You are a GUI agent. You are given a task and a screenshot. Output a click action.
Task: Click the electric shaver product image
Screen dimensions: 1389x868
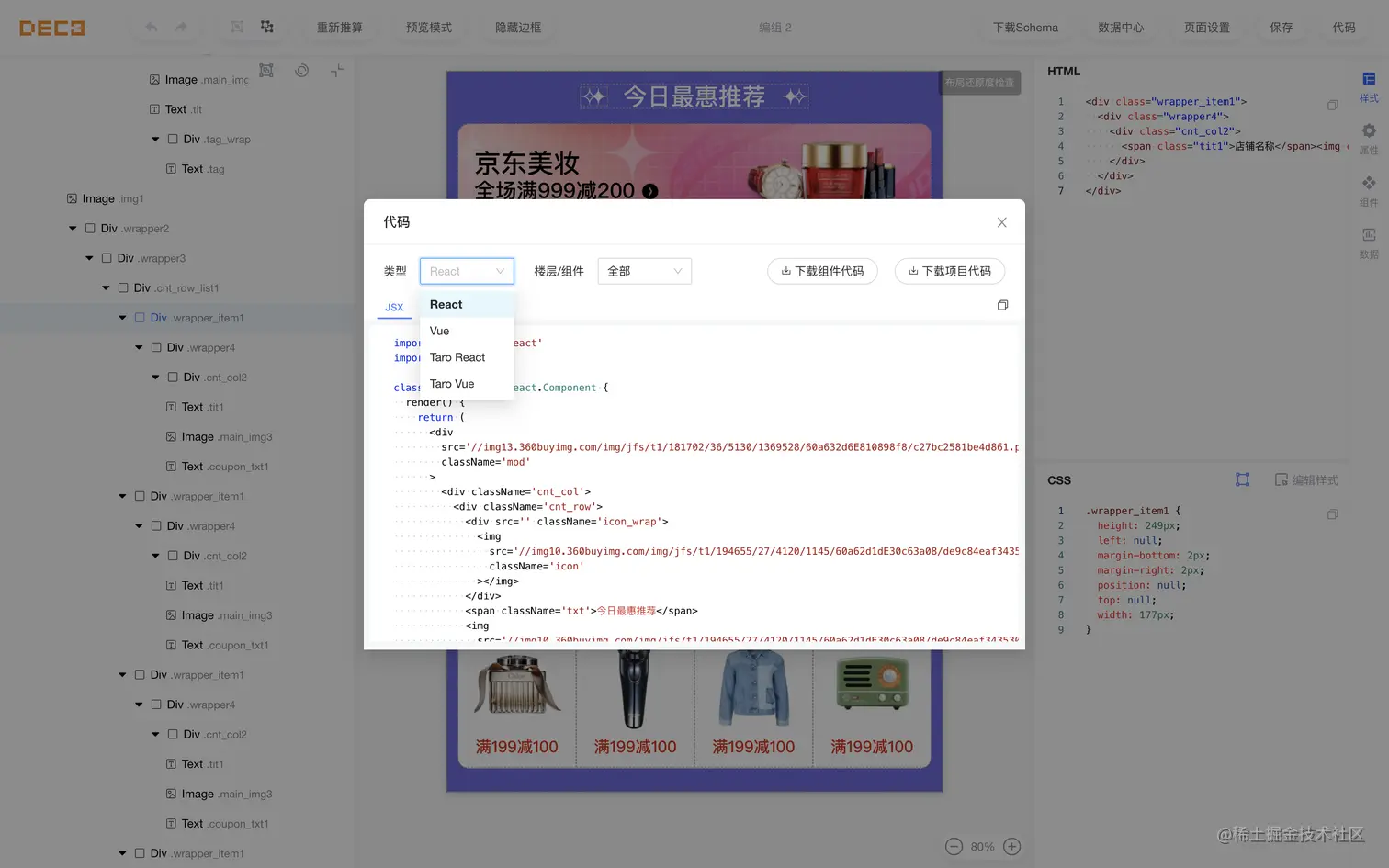click(635, 689)
